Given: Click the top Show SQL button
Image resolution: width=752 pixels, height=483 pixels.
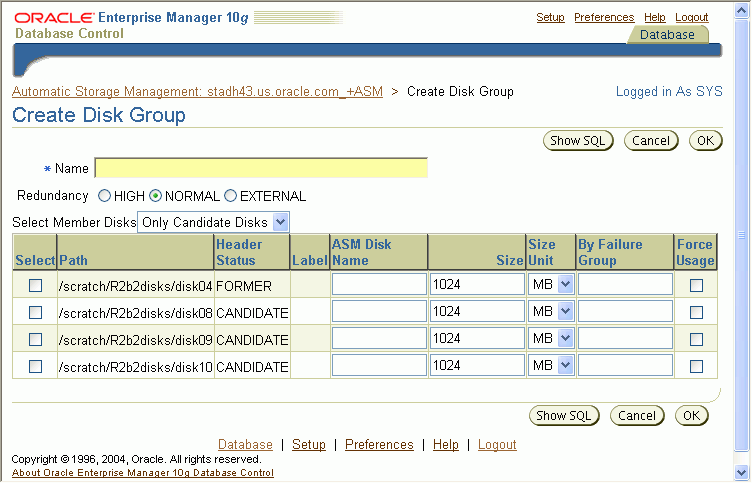Looking at the screenshot, I should 580,141.
